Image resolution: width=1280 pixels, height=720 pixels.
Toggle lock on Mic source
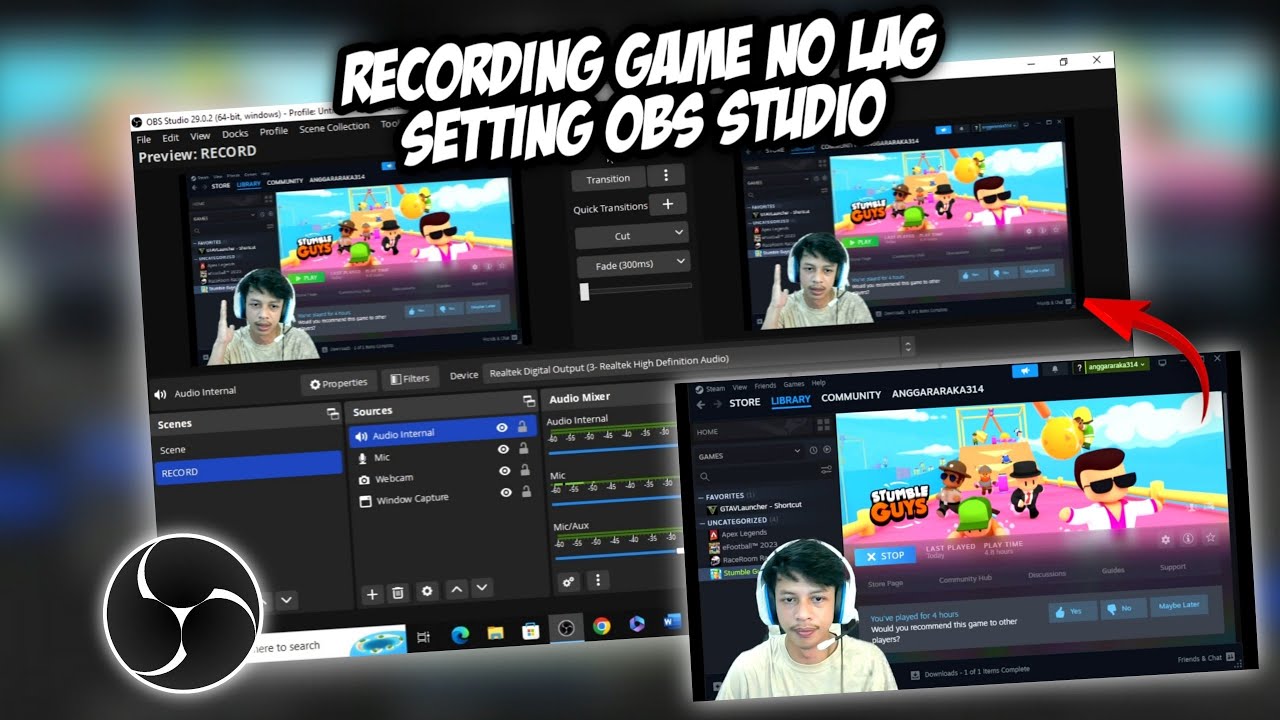coord(523,448)
